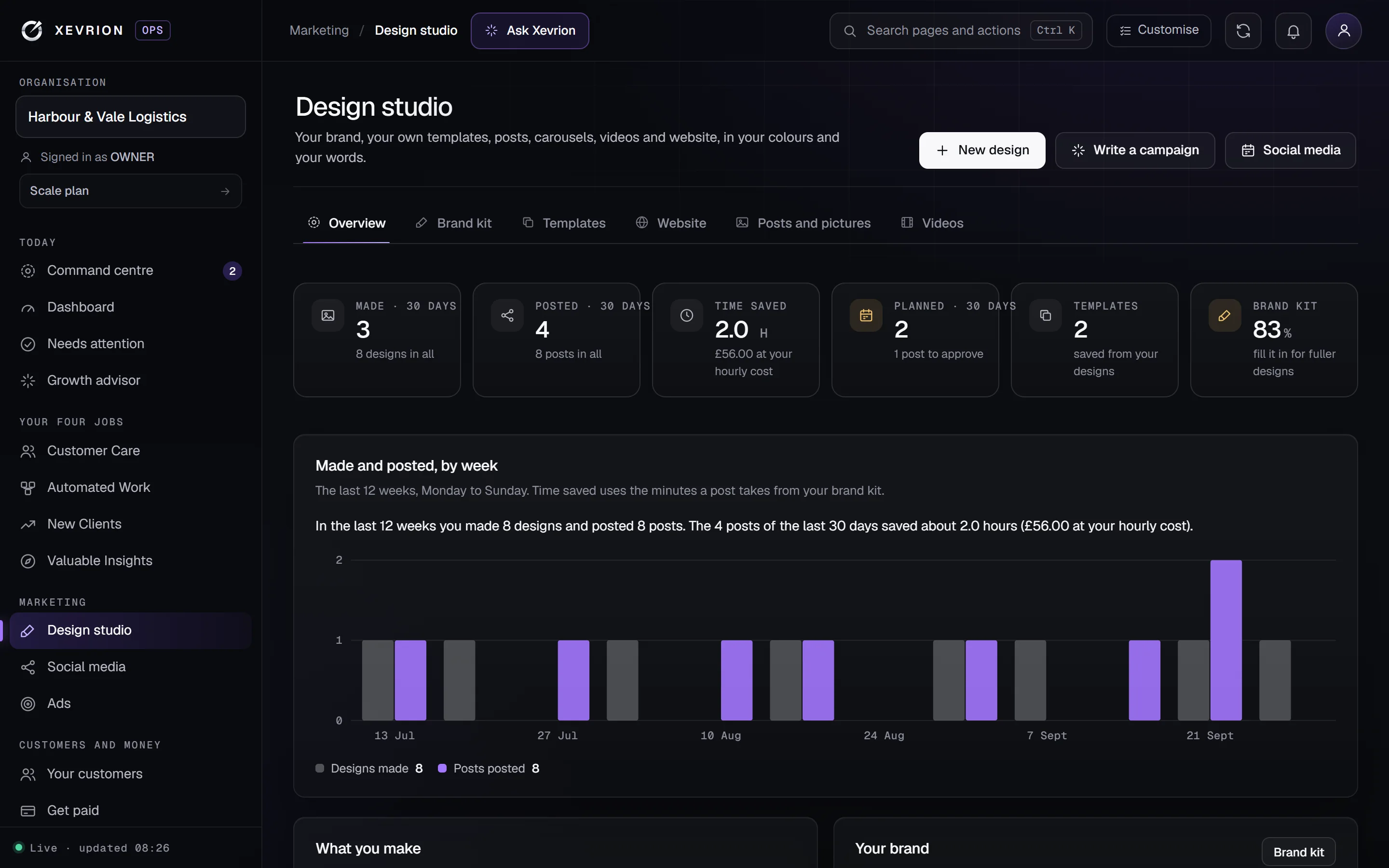The width and height of the screenshot is (1389, 868).
Task: Open Your customers in sidebar
Action: pyautogui.click(x=130, y=774)
